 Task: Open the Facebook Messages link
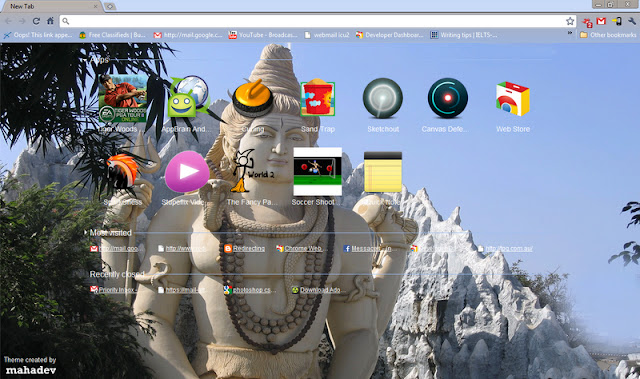pyautogui.click(x=367, y=248)
